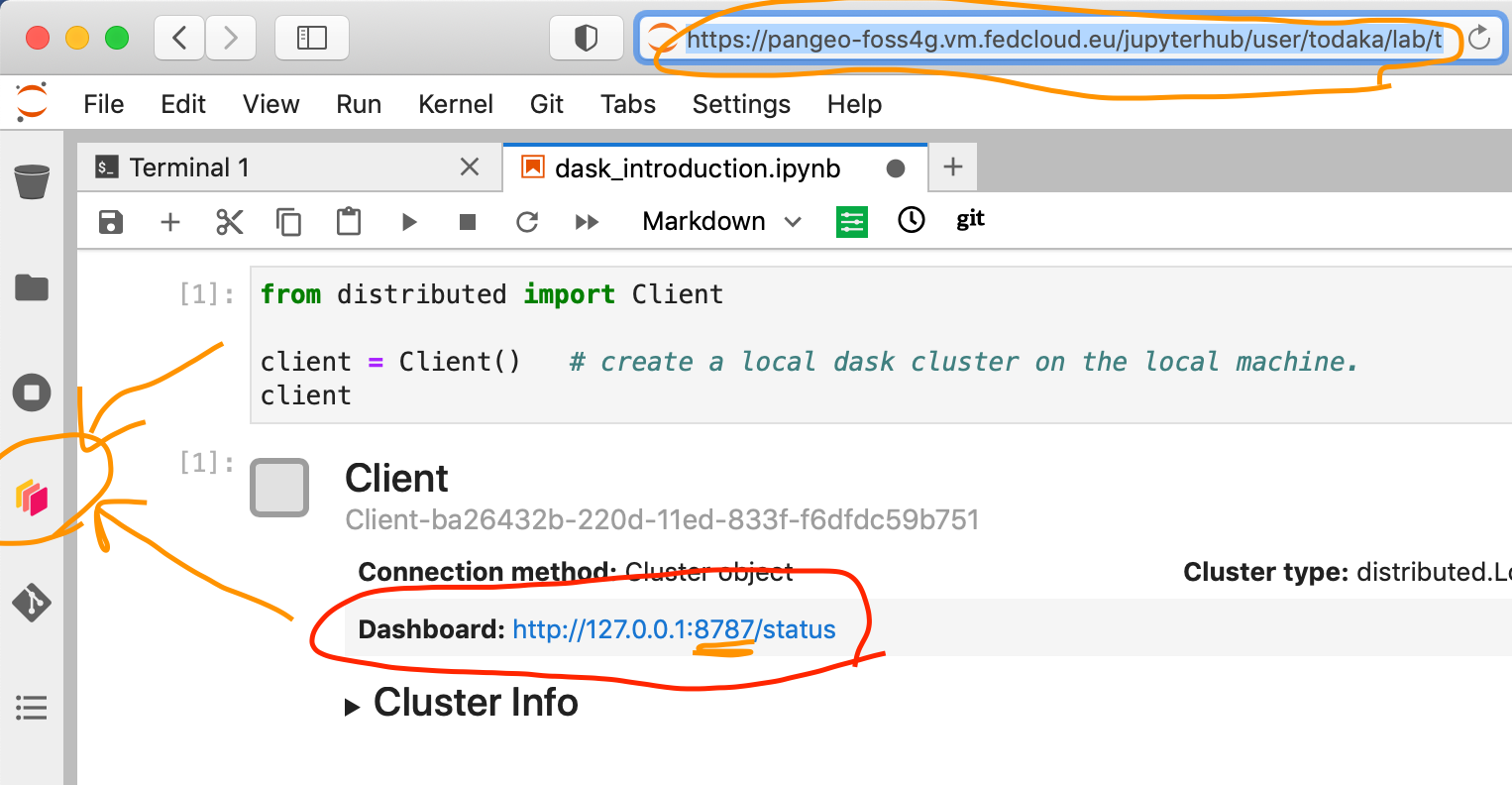Viewport: 1512px width, 785px height.
Task: Click the green sliders toolbar icon
Action: tap(852, 221)
